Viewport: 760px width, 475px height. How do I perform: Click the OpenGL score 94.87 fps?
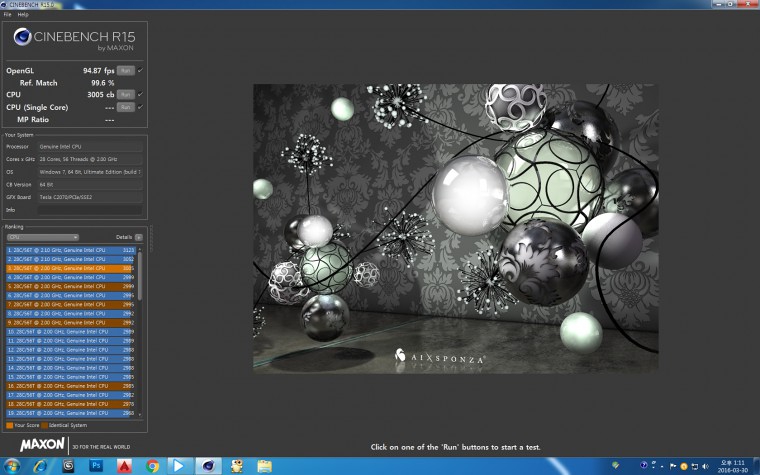(98, 71)
